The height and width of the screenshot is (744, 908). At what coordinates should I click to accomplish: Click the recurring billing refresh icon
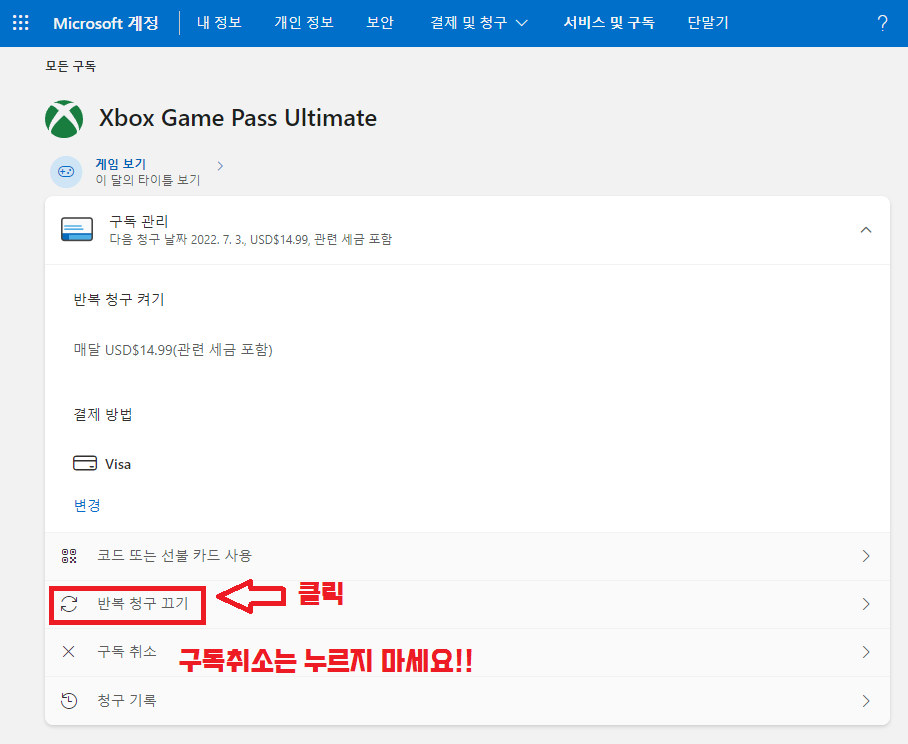(x=69, y=604)
